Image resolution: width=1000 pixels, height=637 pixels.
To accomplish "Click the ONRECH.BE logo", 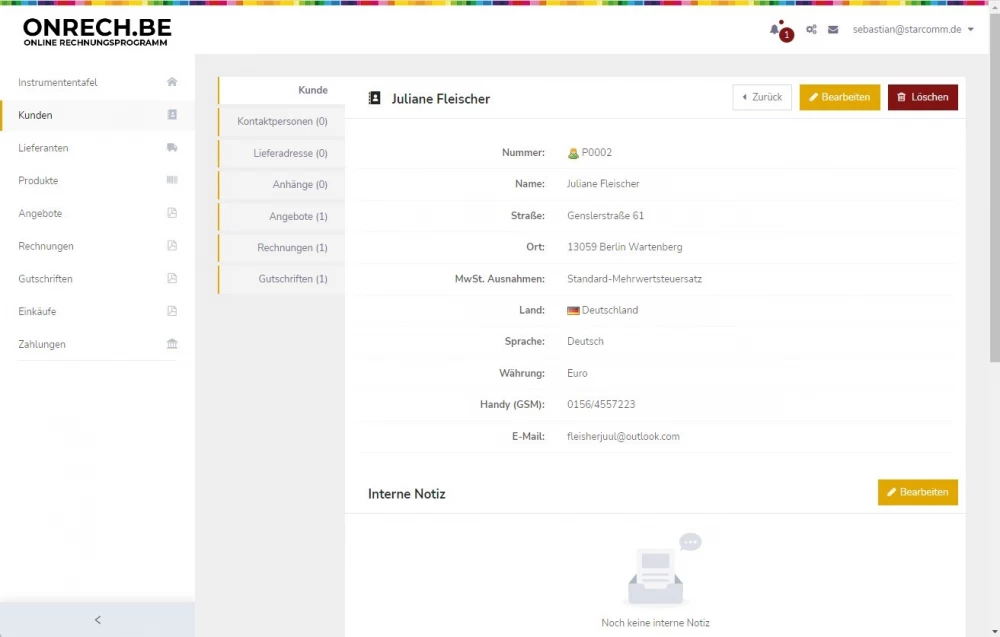I will pos(97,31).
